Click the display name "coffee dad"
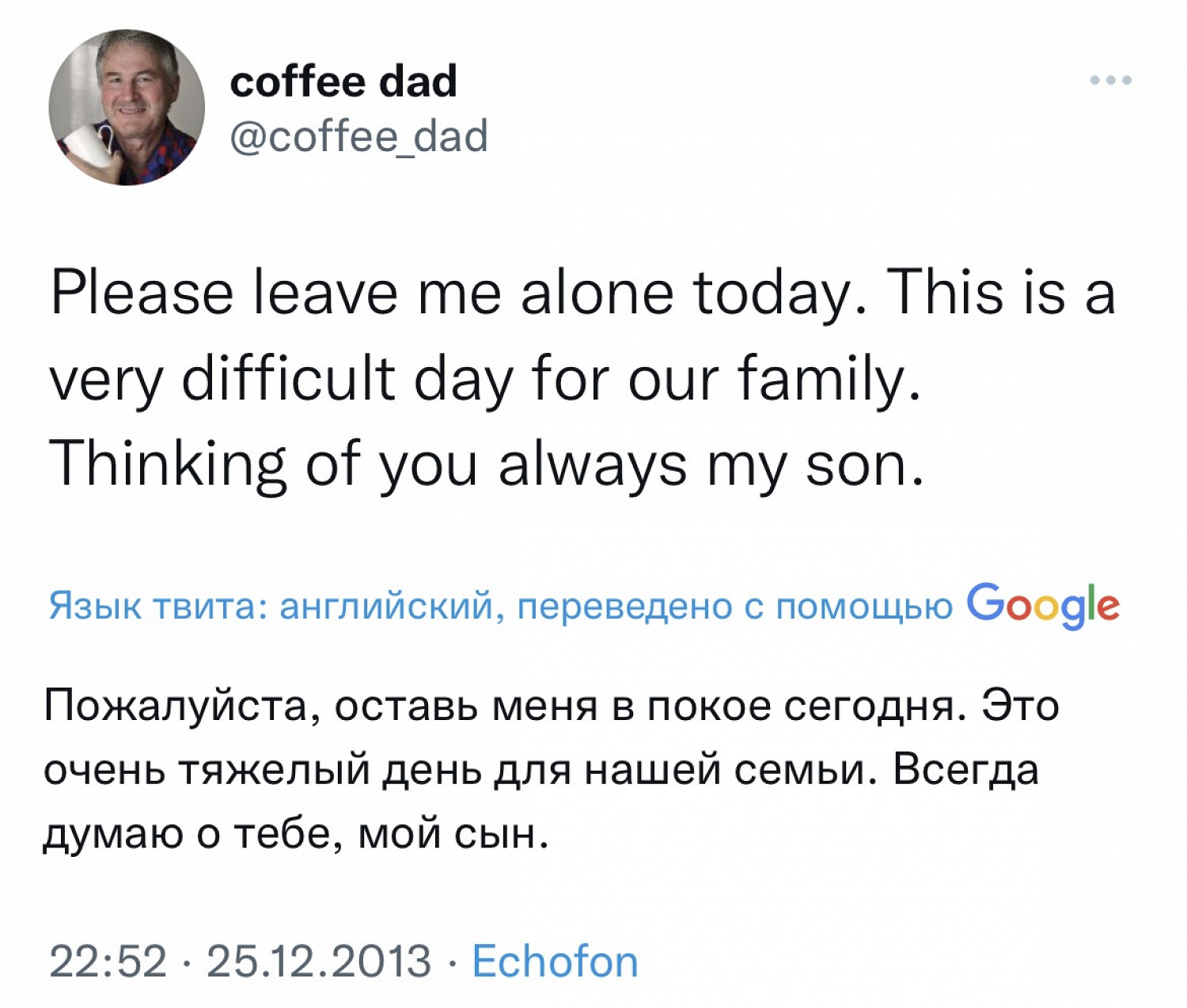The width and height of the screenshot is (1187, 1008). [343, 81]
